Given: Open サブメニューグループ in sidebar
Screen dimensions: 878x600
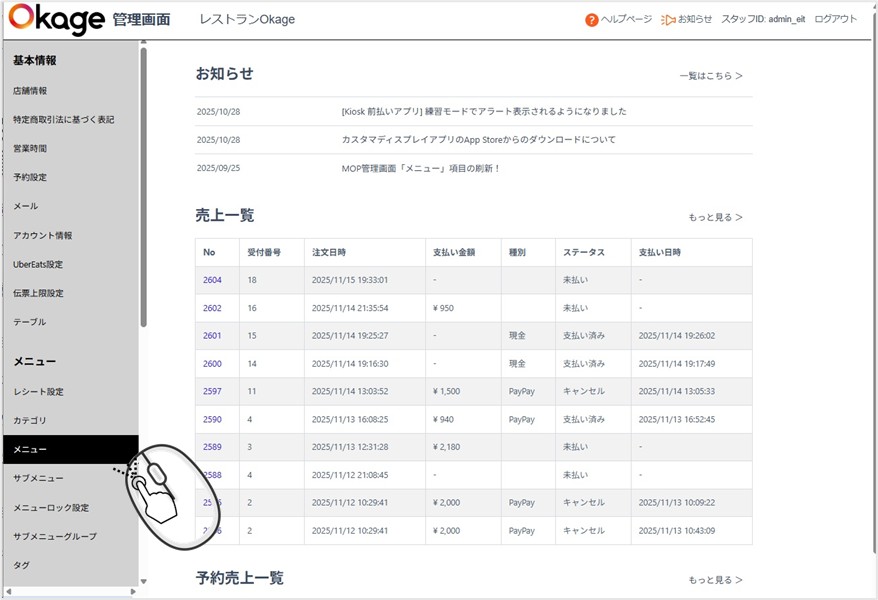Looking at the screenshot, I should click(55, 537).
